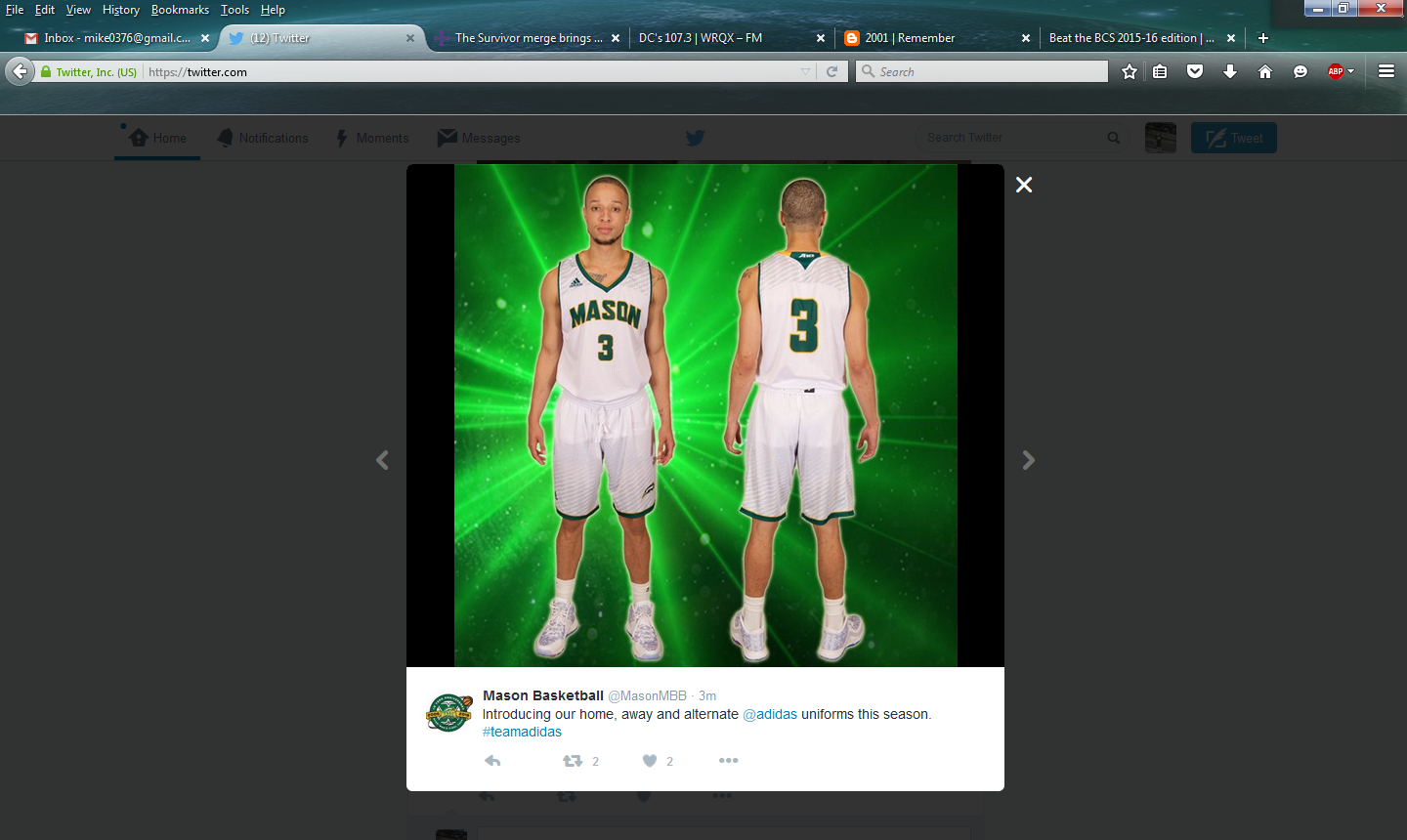Open the Bookmarks menu

(180, 10)
